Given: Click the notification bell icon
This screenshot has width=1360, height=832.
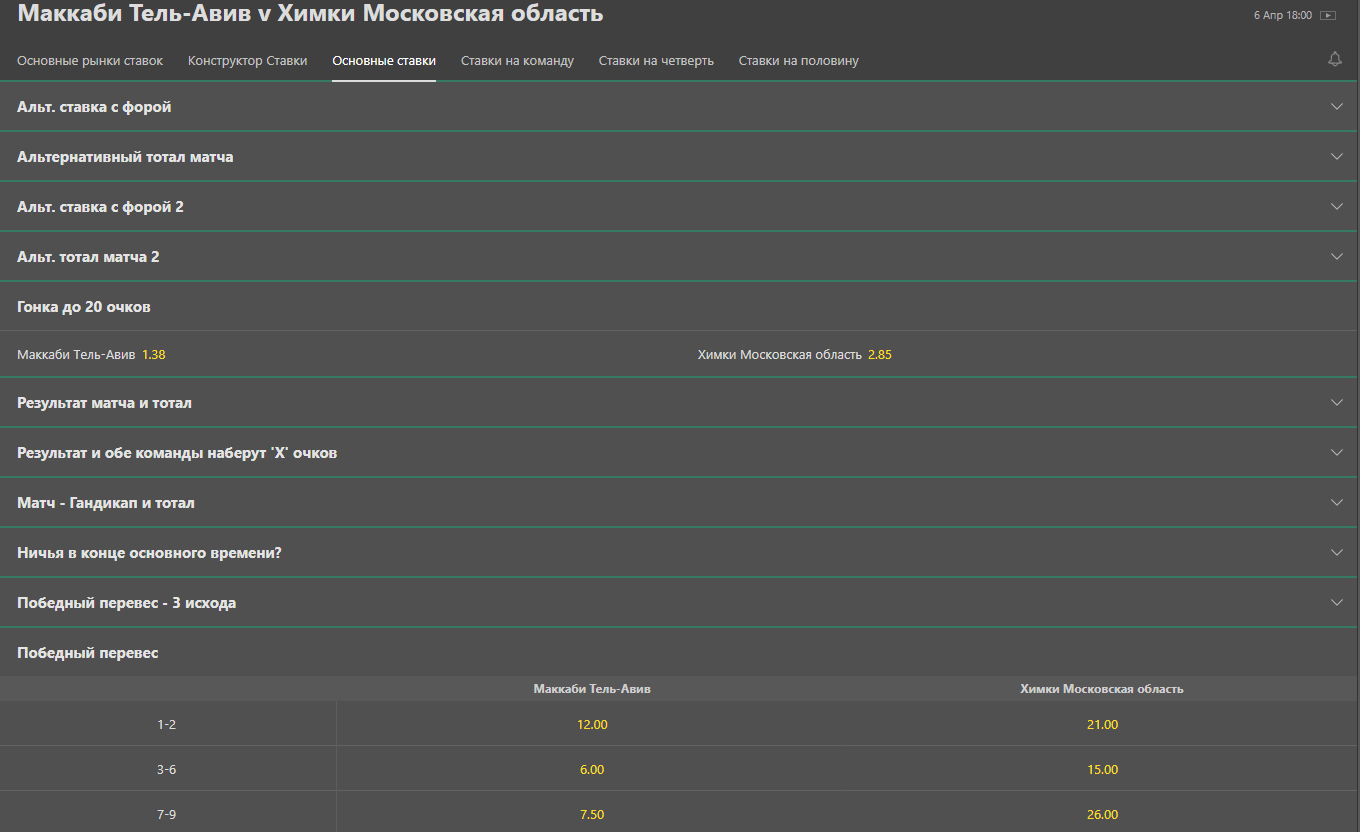Looking at the screenshot, I should [1335, 60].
